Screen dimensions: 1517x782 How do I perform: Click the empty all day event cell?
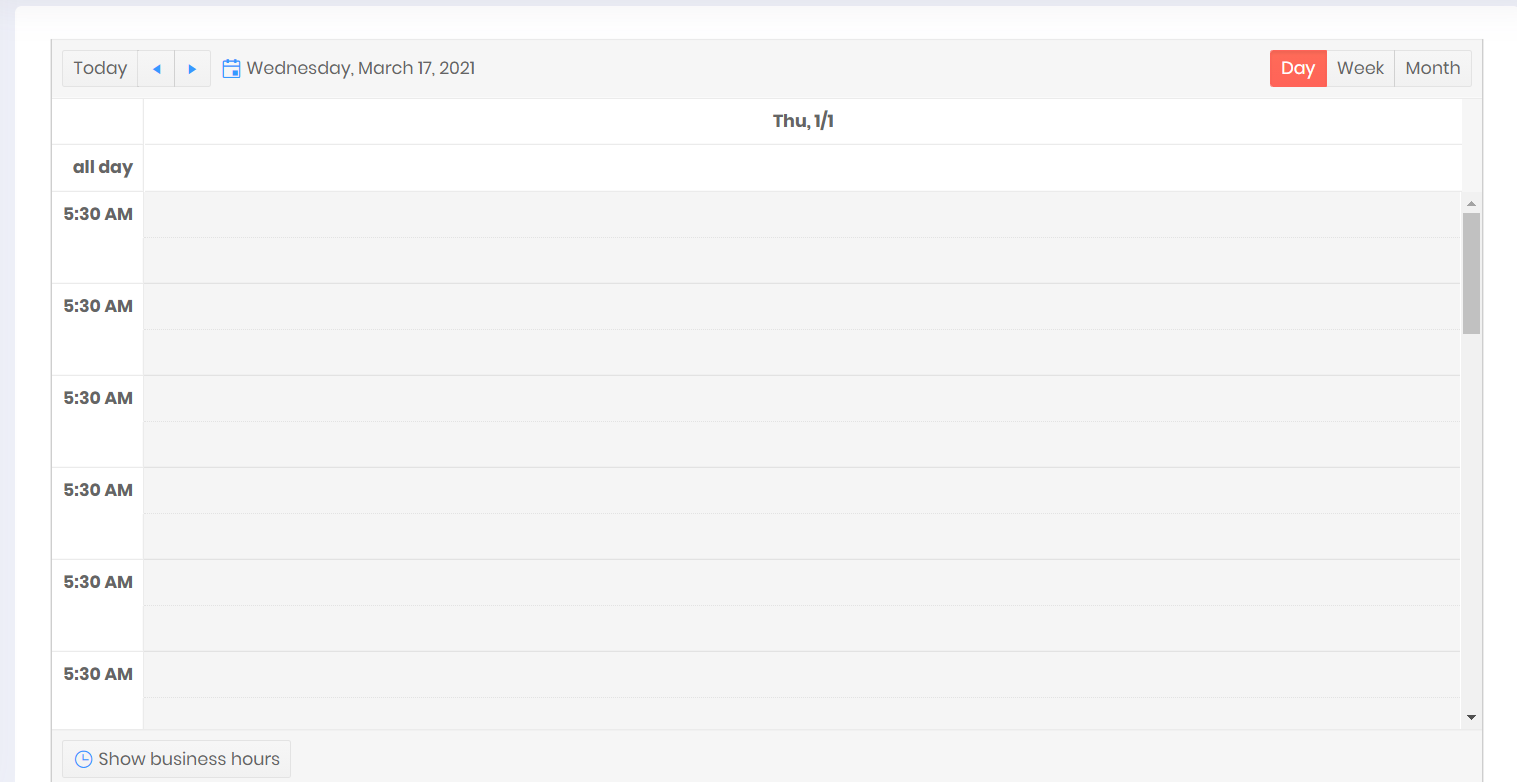click(802, 168)
